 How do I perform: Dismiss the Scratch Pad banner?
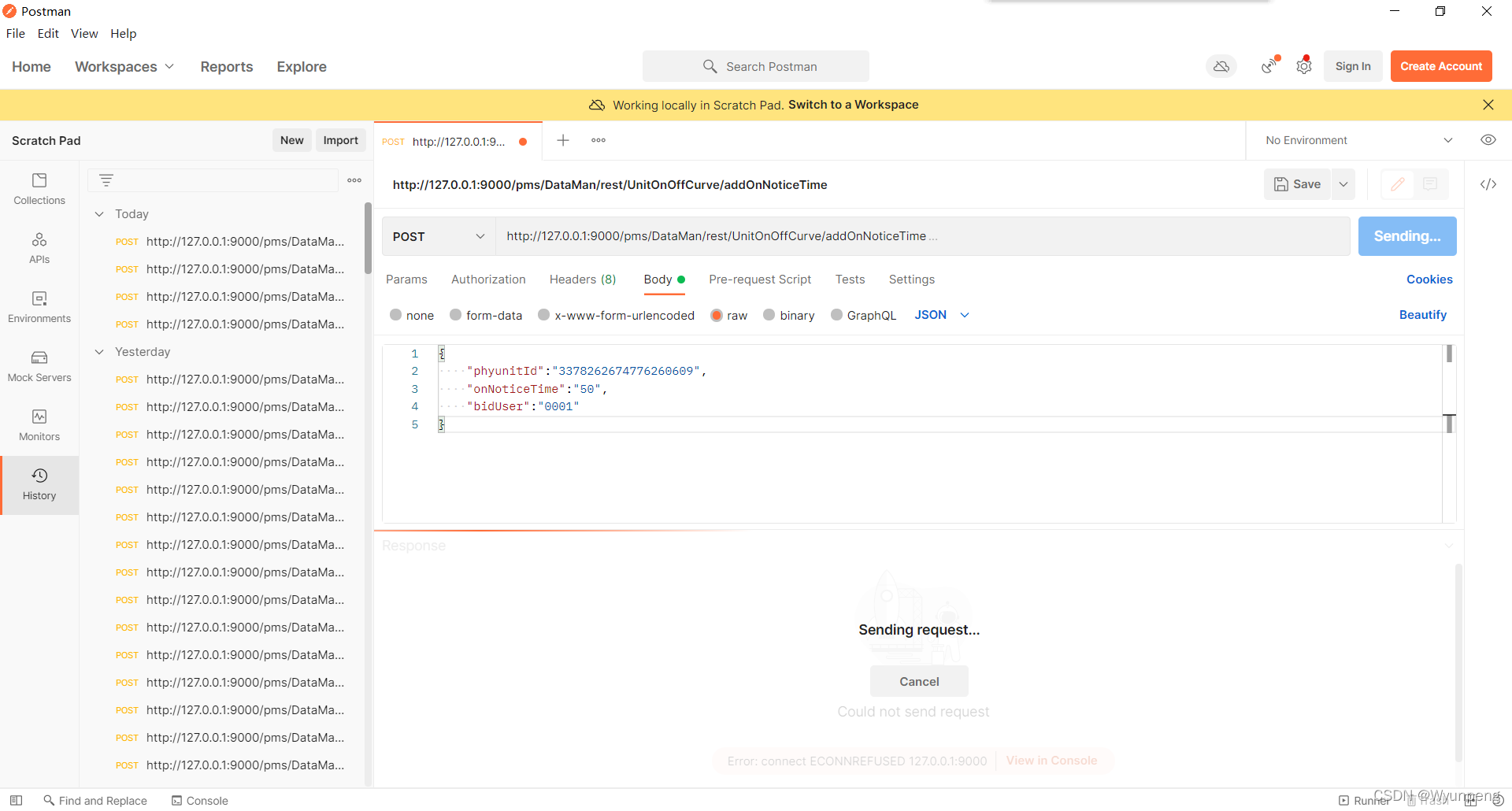pyautogui.click(x=1488, y=105)
